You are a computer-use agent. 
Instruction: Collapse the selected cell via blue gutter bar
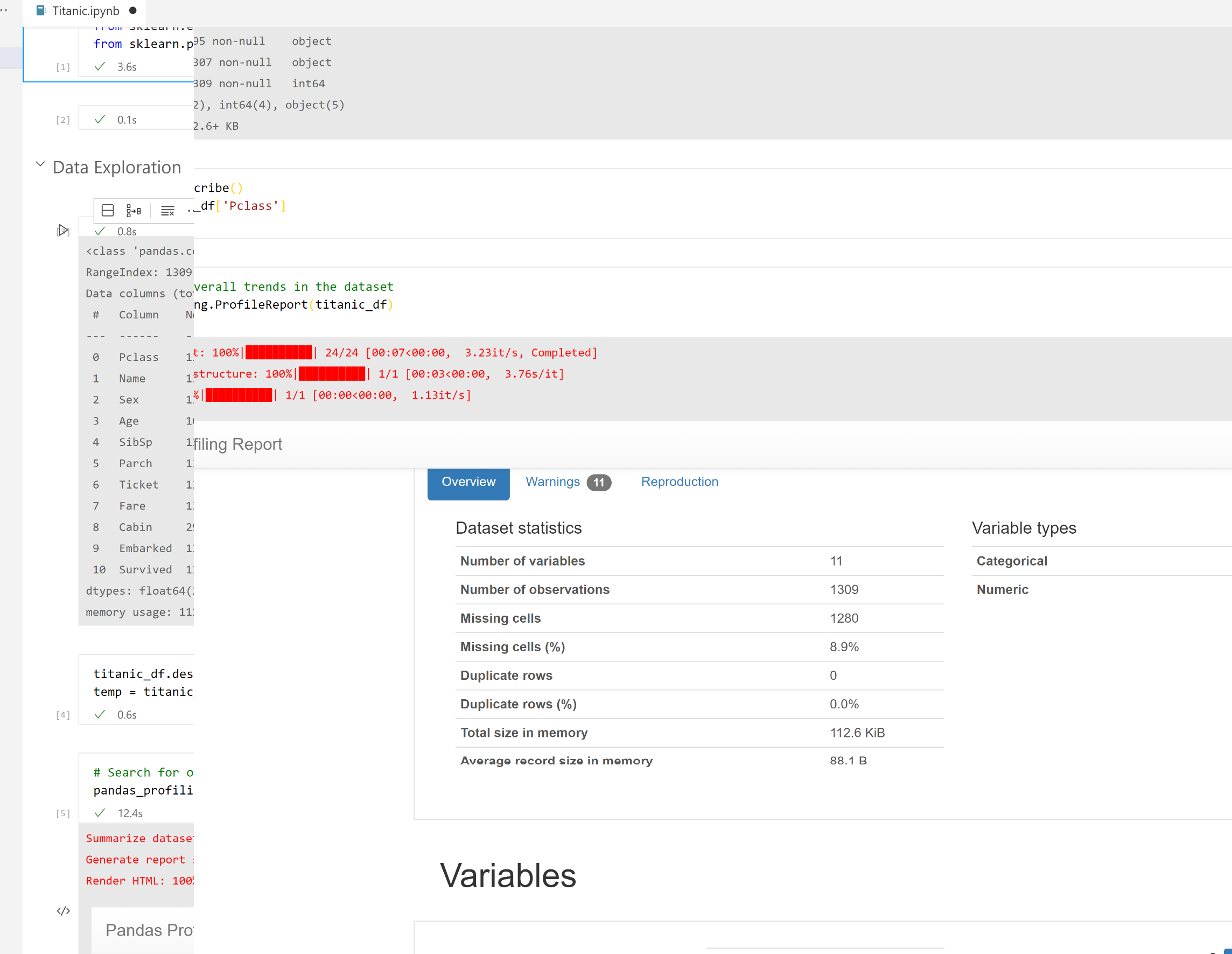pyautogui.click(x=23, y=54)
